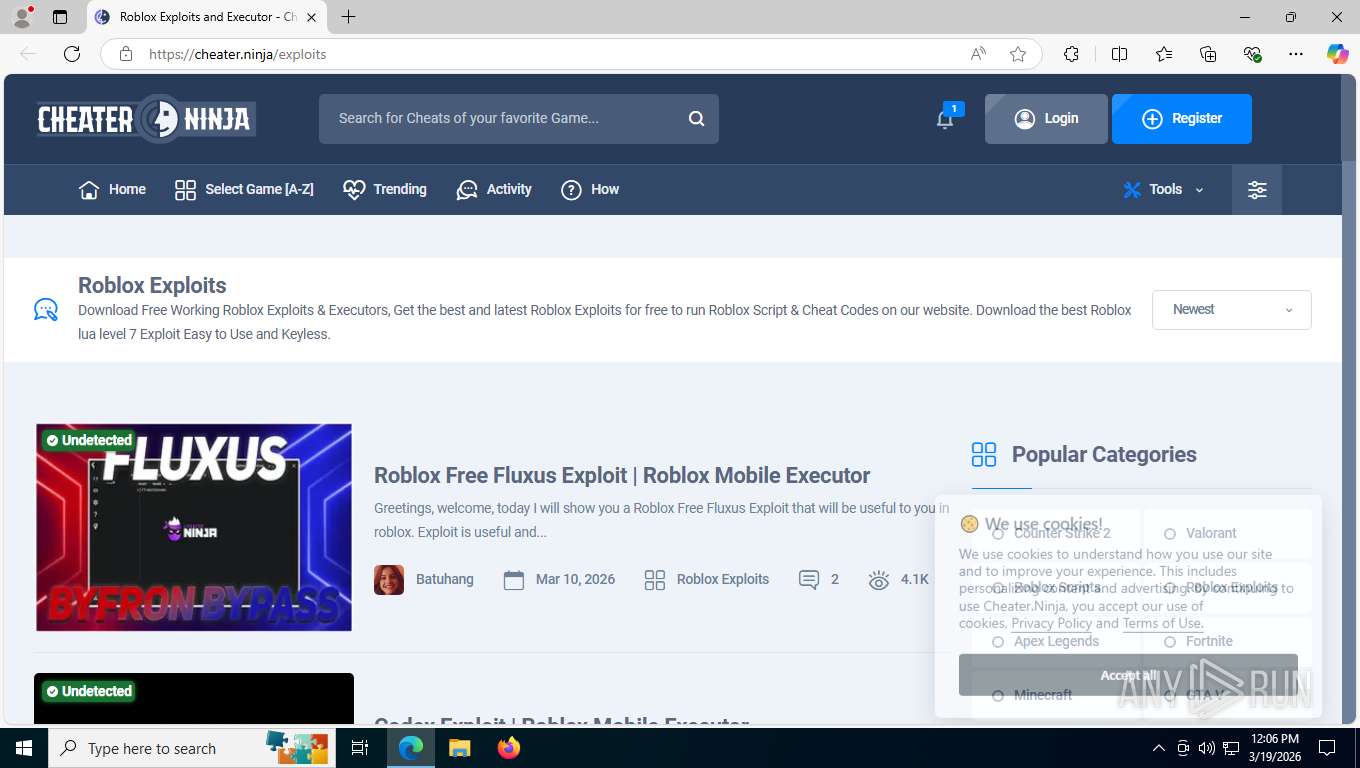
Task: Open Roblox Free Fluxus Exploit article title
Action: pyautogui.click(x=622, y=475)
